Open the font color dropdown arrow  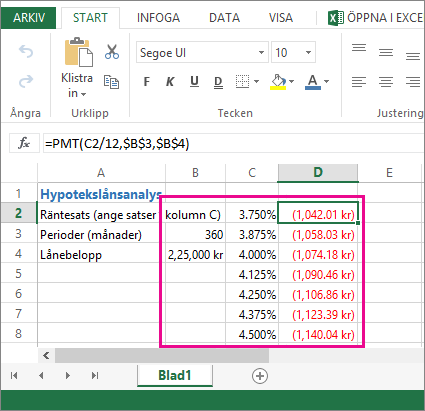327,81
